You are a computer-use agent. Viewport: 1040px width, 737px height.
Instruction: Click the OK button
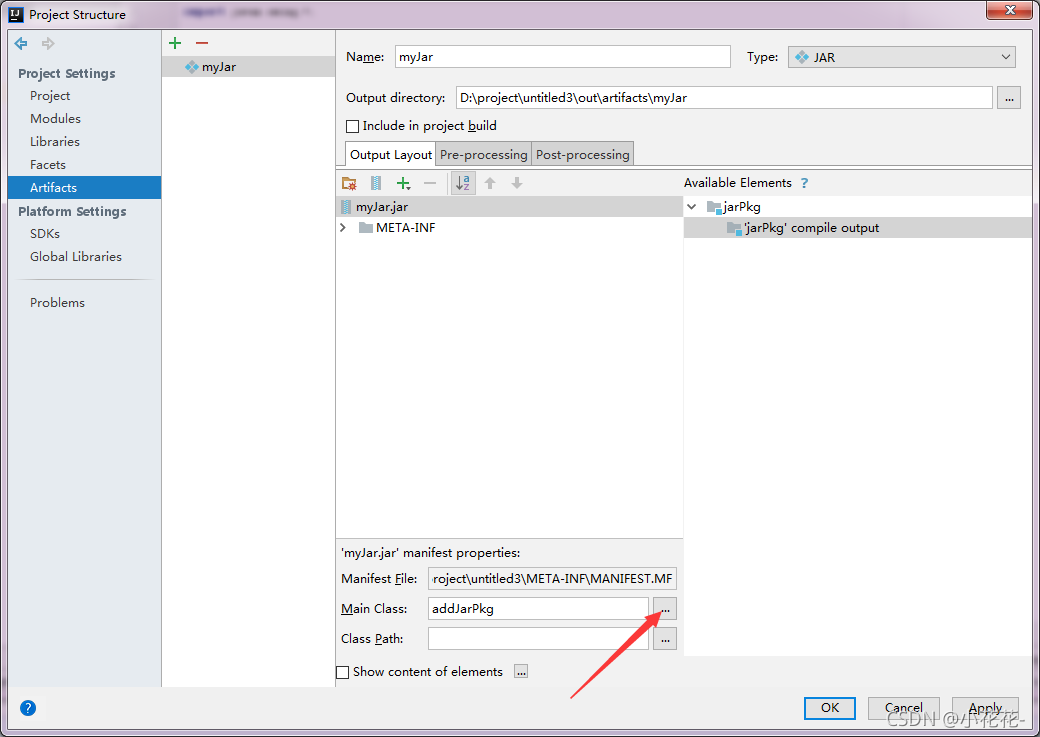[830, 708]
